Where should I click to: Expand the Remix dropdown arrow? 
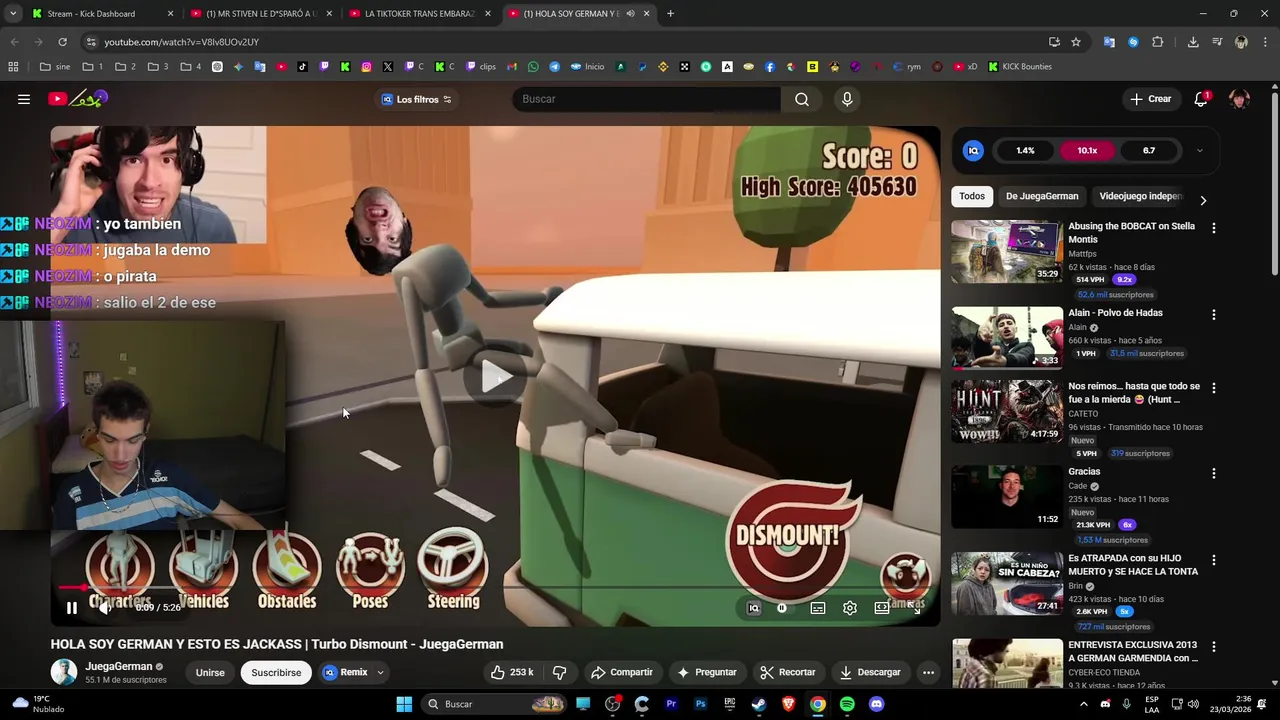(380, 672)
